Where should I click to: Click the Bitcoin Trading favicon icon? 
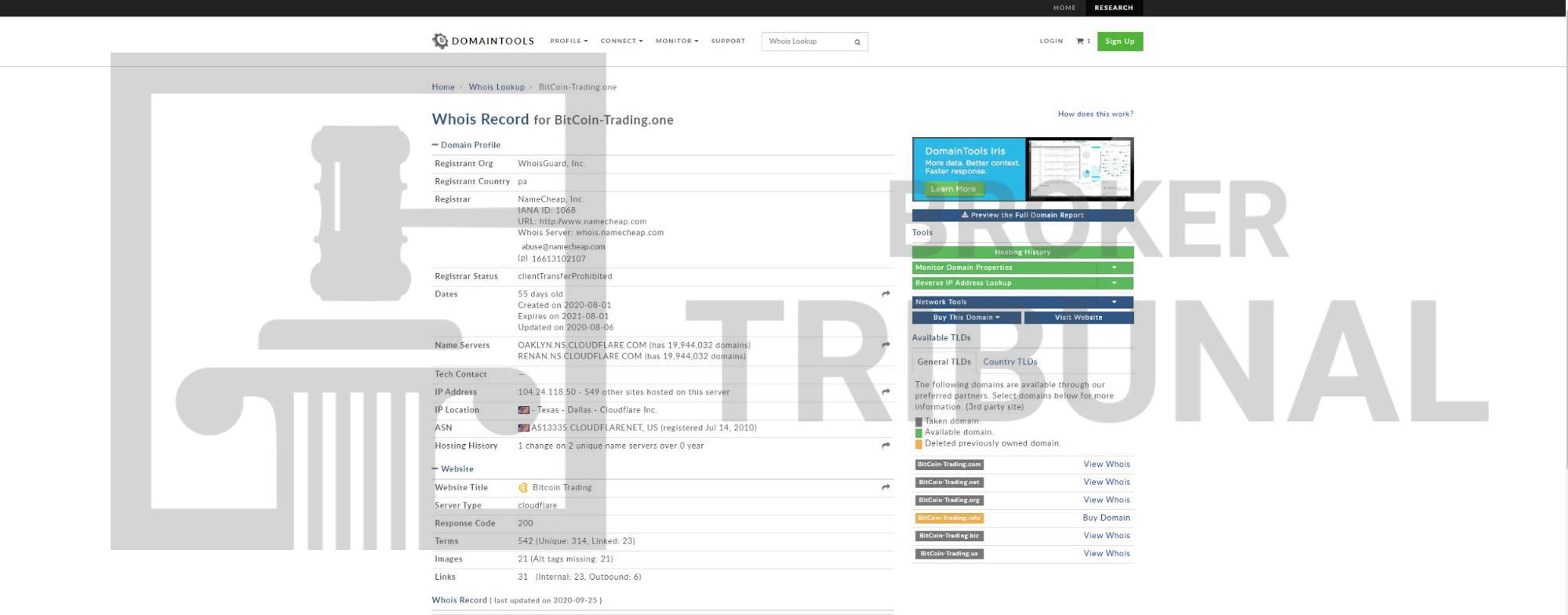[x=523, y=488]
